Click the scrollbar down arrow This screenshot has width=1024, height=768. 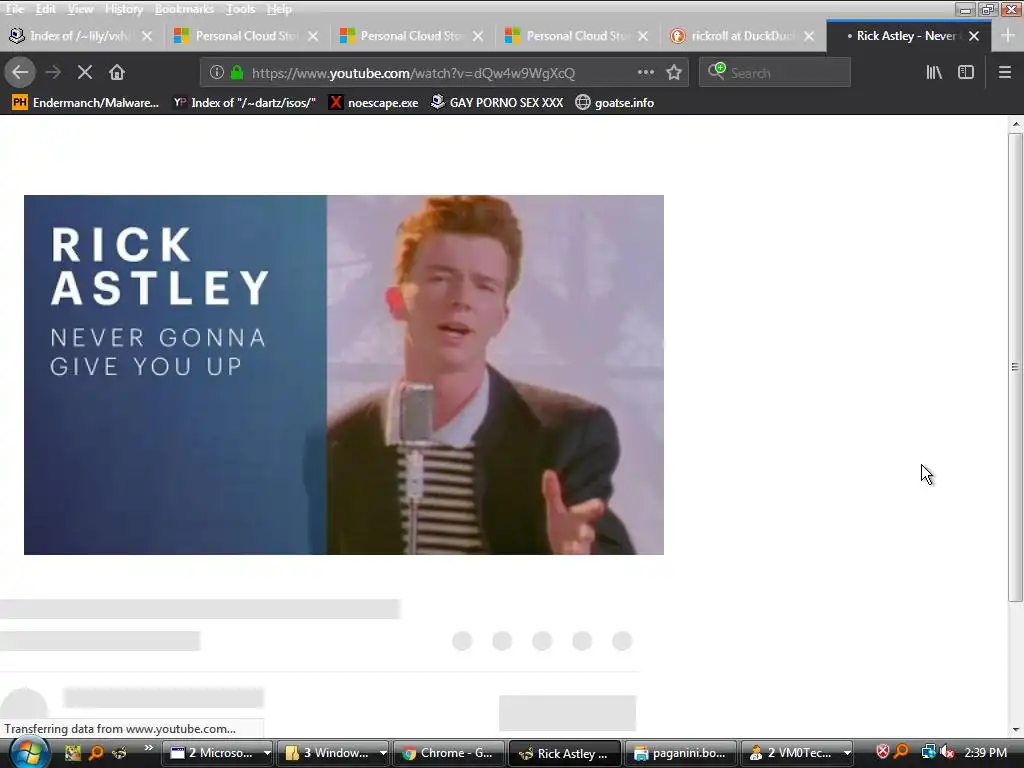tap(1015, 729)
